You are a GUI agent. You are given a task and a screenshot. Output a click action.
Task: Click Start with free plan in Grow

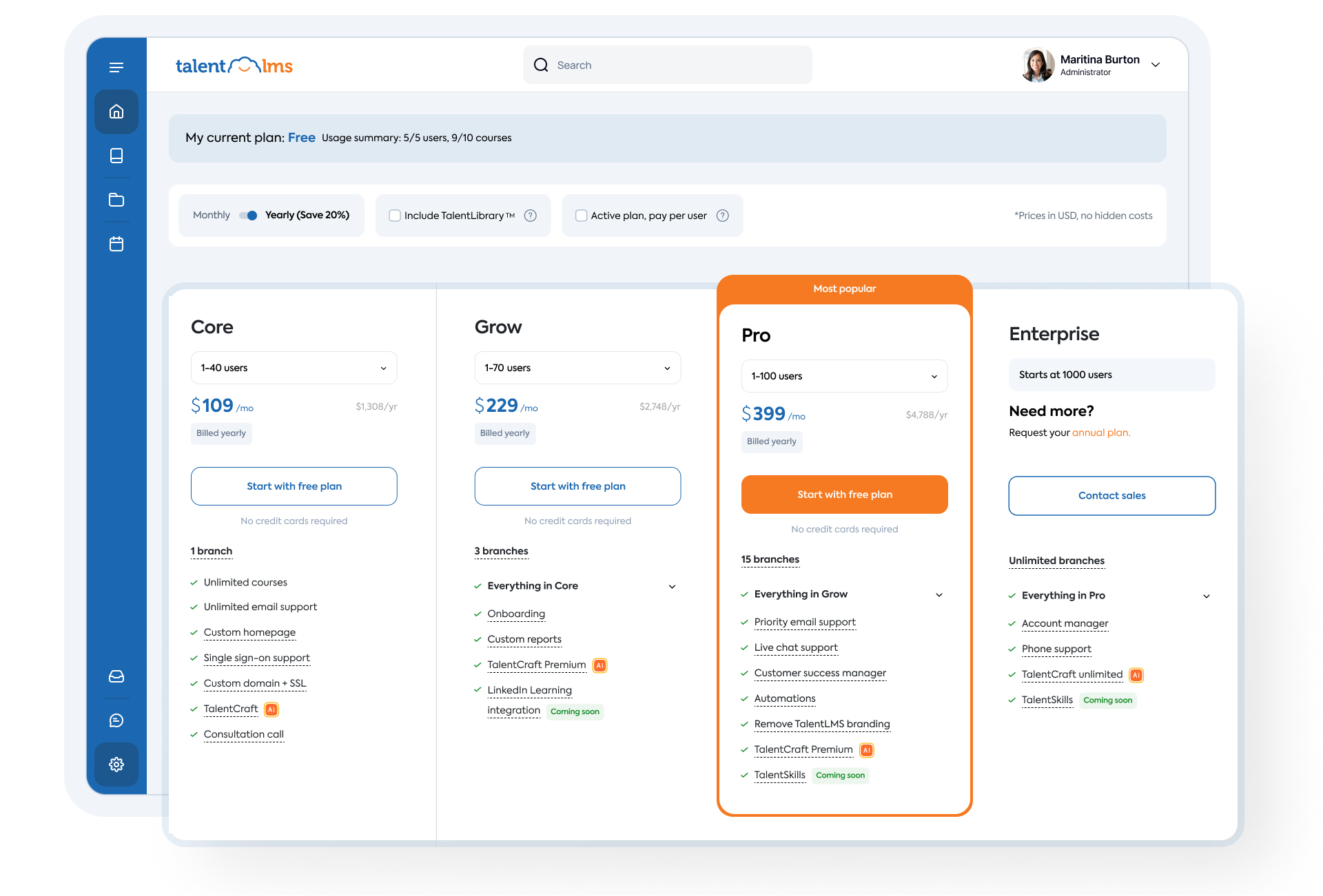(x=577, y=486)
